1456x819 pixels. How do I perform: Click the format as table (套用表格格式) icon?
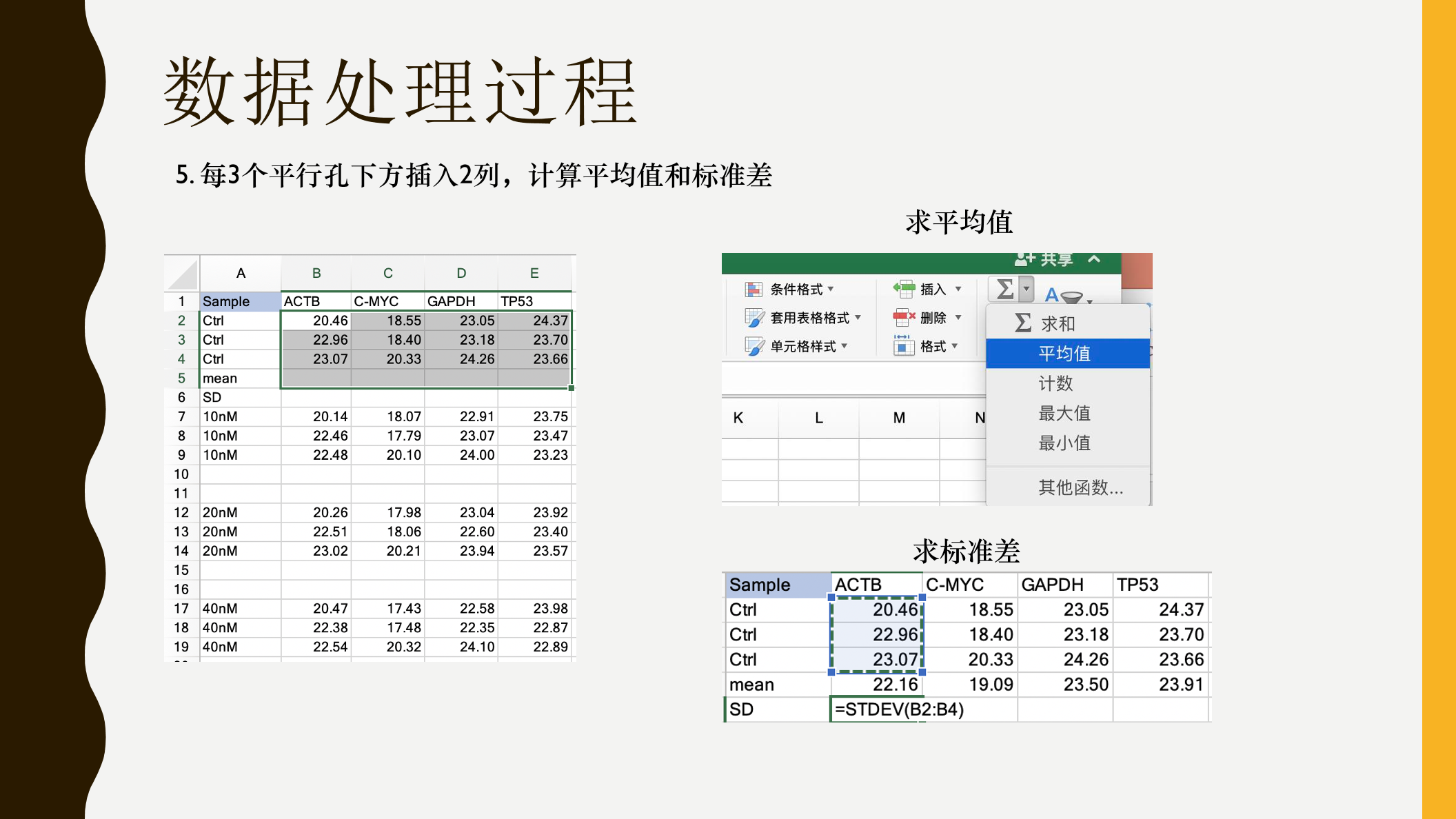pos(754,318)
